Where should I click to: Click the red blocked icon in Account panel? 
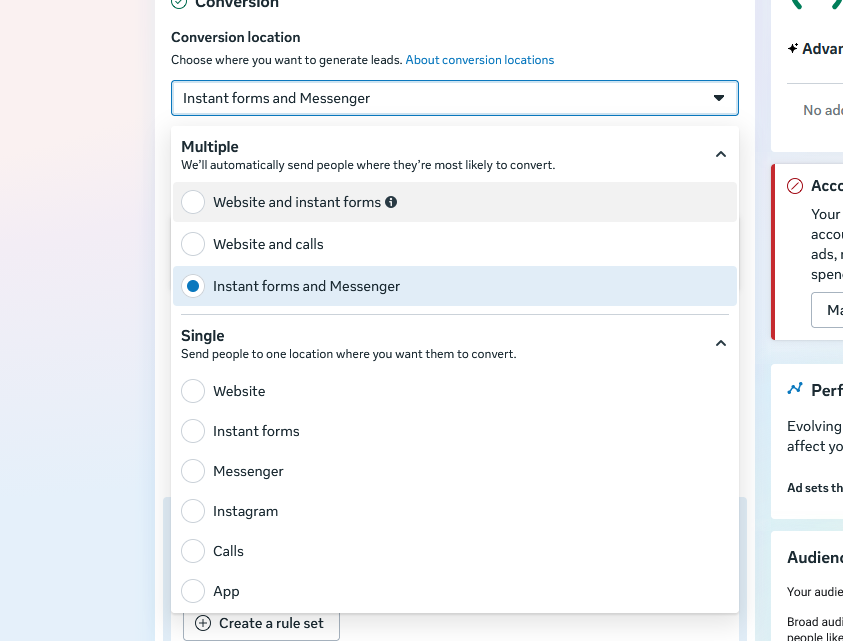click(x=795, y=186)
